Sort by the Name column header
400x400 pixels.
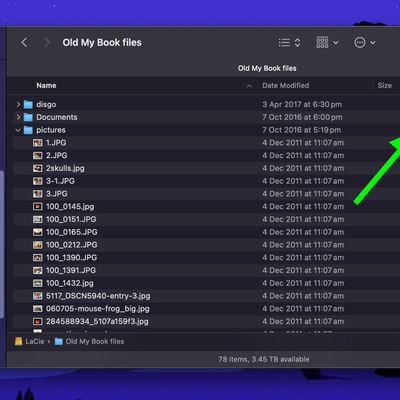pyautogui.click(x=46, y=85)
